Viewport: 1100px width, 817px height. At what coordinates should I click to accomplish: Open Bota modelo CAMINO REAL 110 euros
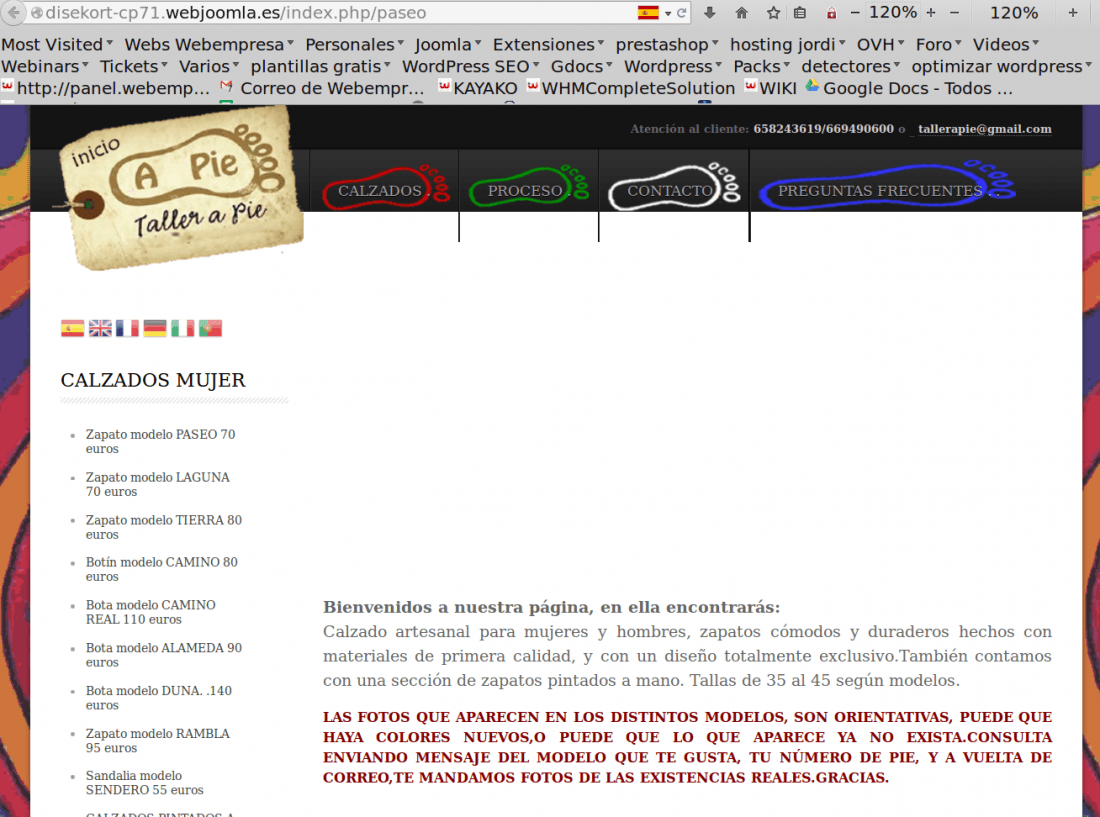click(151, 612)
